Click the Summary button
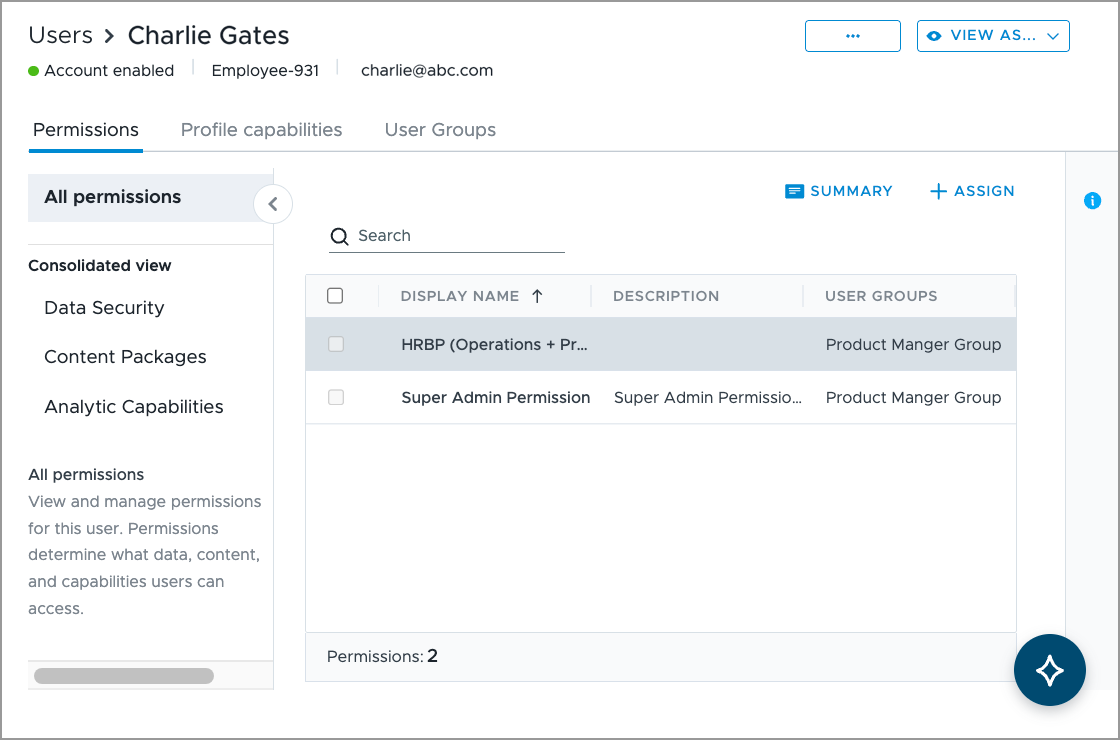 click(x=839, y=191)
